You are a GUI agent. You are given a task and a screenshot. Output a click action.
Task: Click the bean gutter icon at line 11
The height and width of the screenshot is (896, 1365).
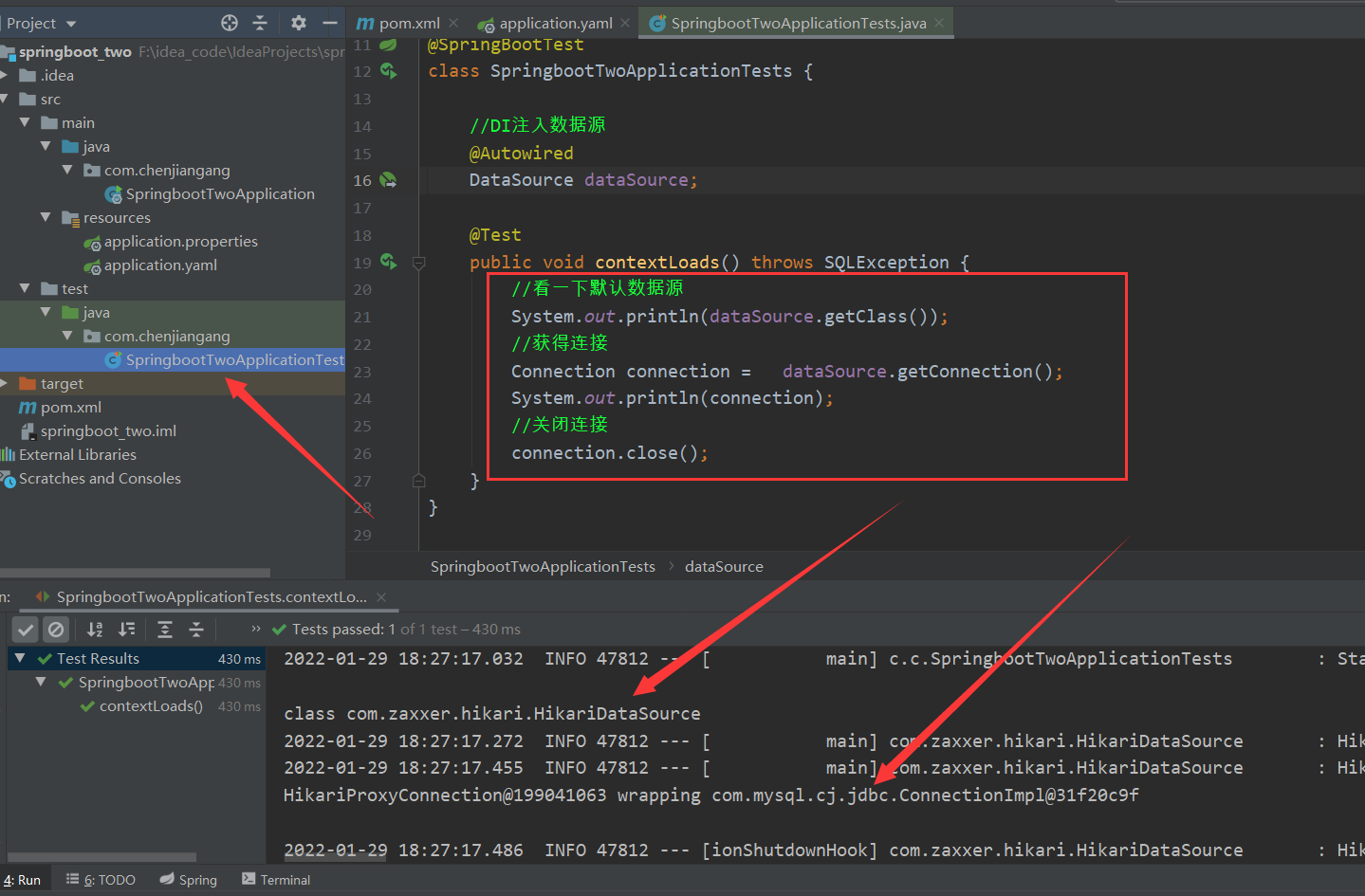[388, 45]
